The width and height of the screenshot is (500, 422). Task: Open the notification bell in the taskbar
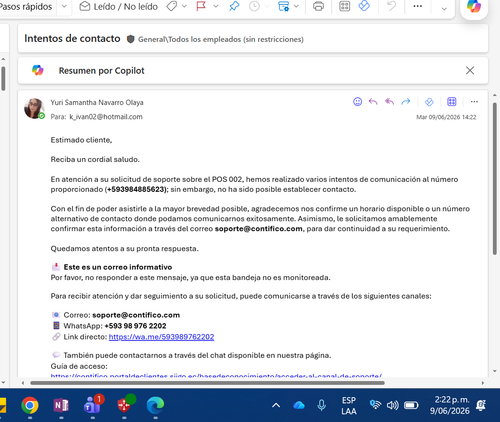click(481, 405)
